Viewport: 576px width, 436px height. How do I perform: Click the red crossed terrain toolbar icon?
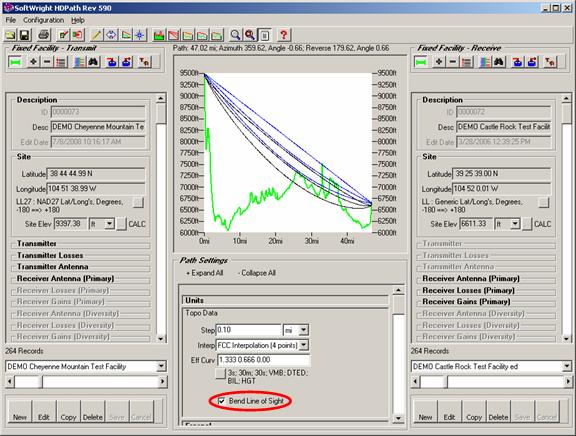pyautogui.click(x=173, y=35)
